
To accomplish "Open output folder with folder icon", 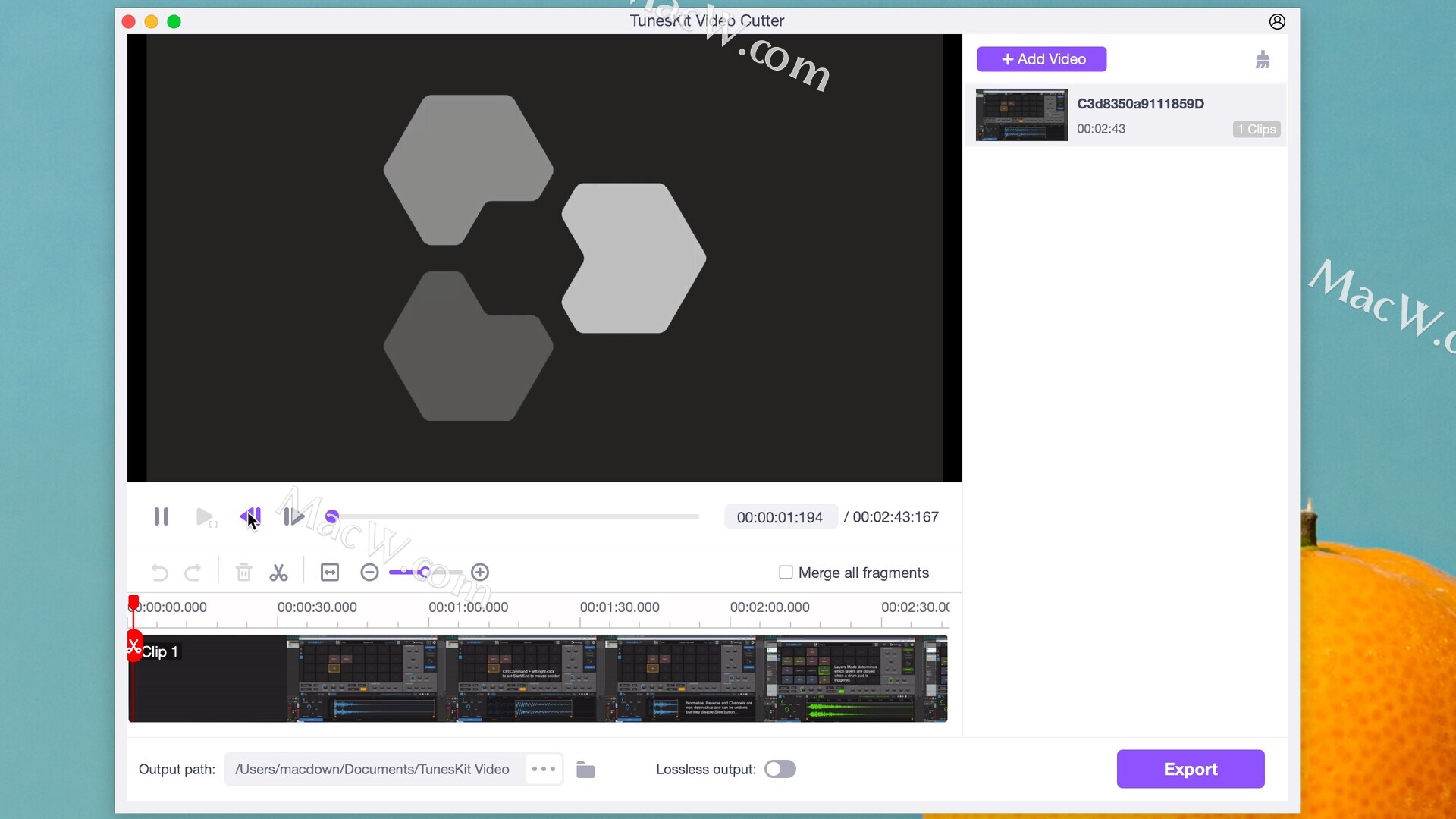I will click(x=585, y=770).
